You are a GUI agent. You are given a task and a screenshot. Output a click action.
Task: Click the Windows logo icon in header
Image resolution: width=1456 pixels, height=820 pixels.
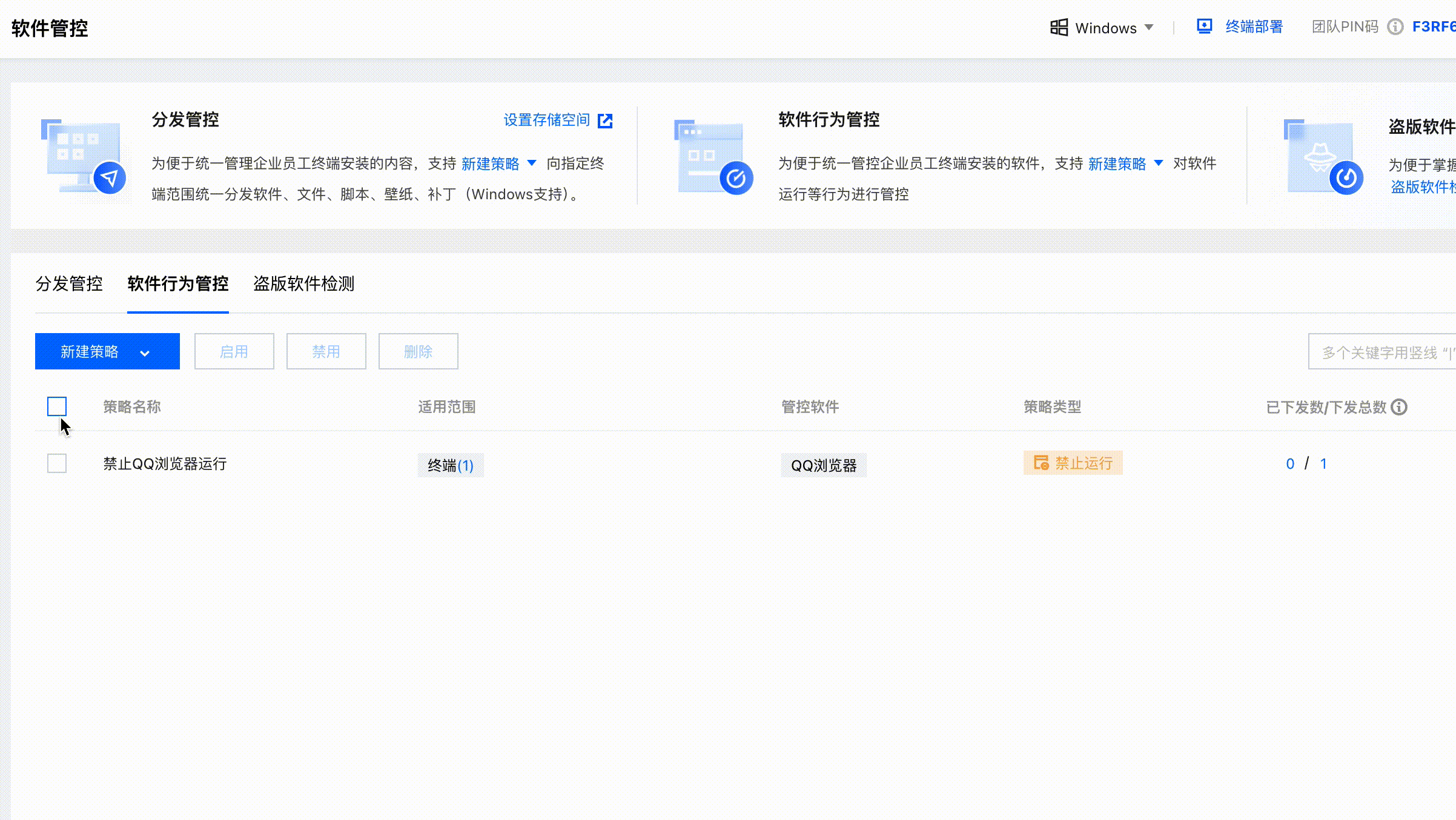[1059, 27]
